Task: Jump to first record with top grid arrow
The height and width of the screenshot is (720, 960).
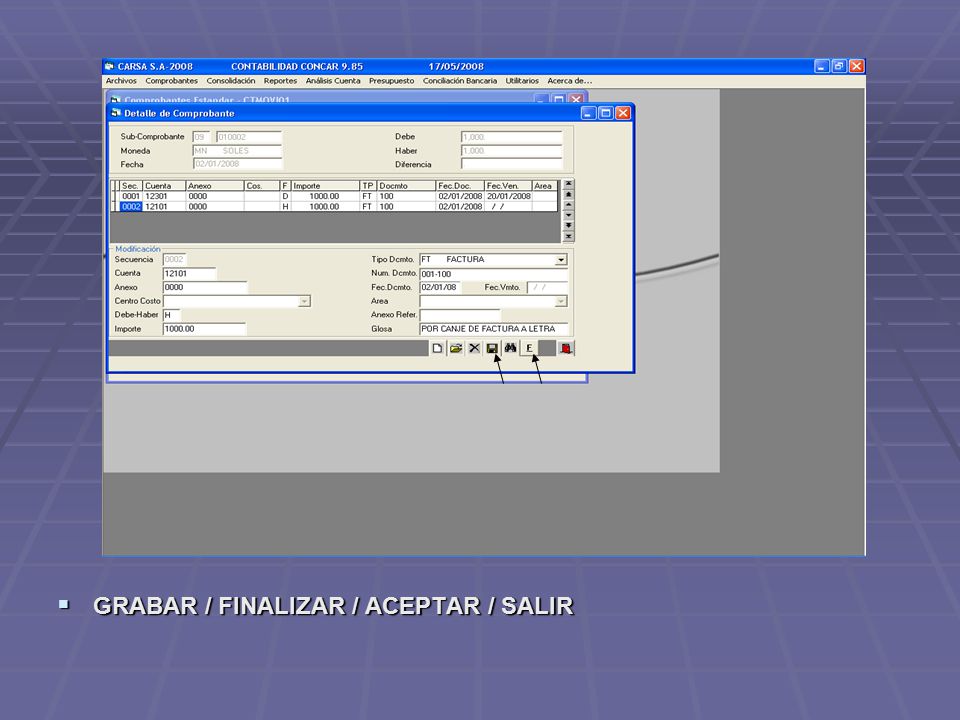Action: coord(568,184)
